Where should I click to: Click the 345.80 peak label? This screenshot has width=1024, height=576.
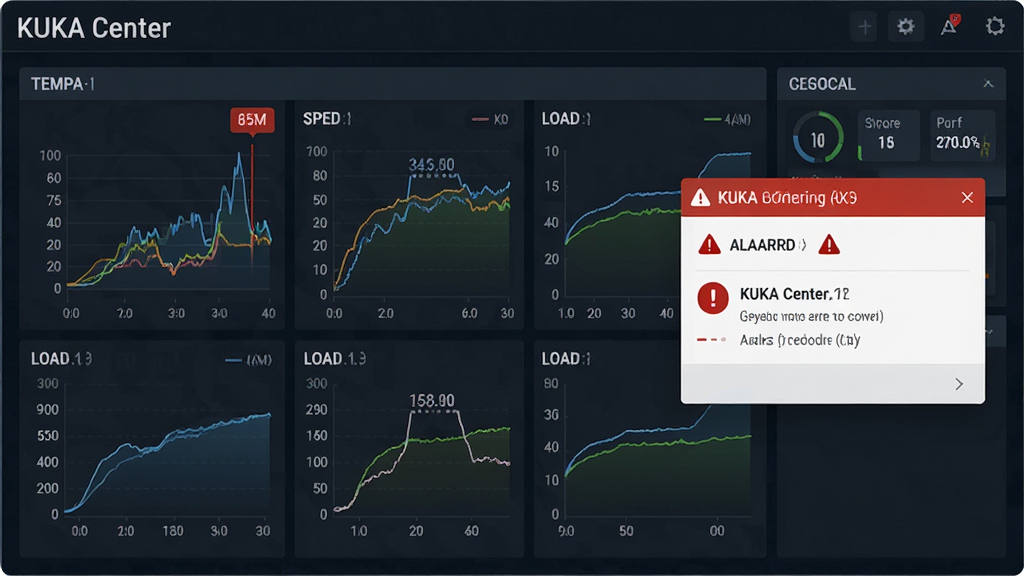(x=431, y=165)
